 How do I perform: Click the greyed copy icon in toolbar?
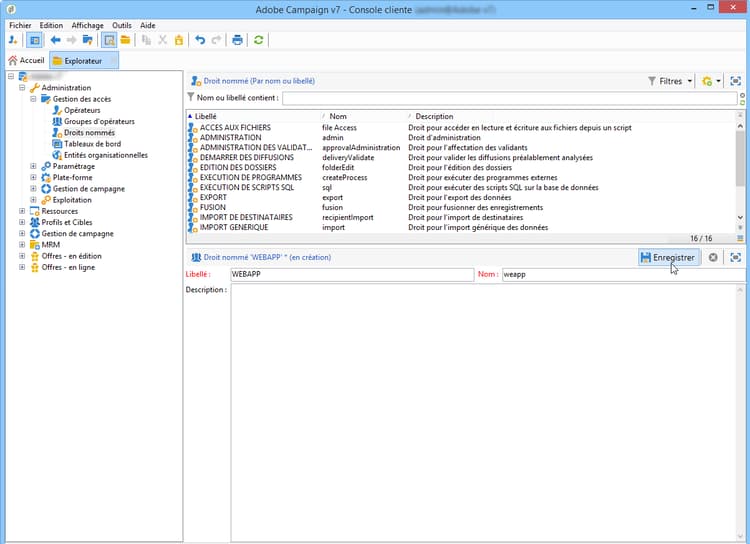pos(146,40)
